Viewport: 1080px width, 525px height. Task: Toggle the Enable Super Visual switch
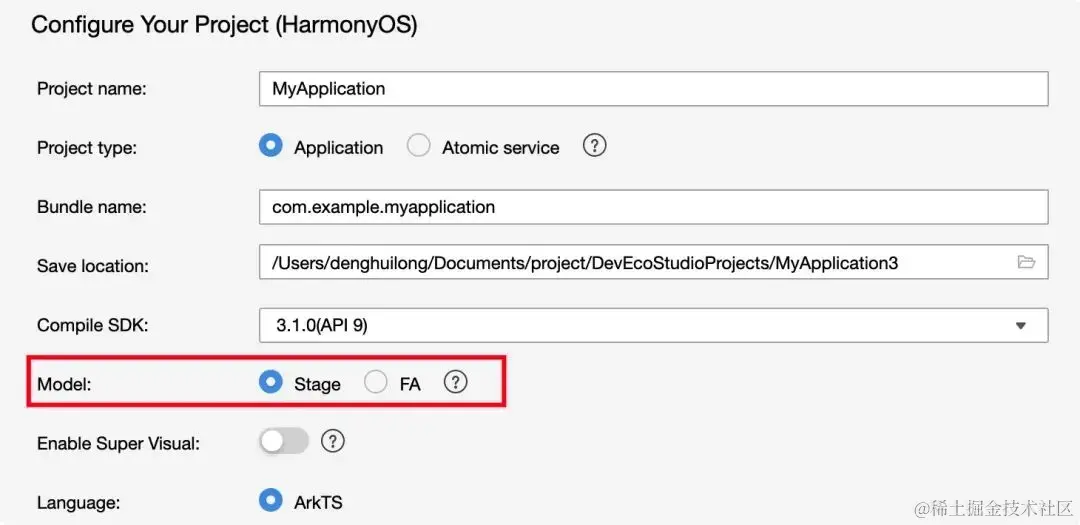284,441
